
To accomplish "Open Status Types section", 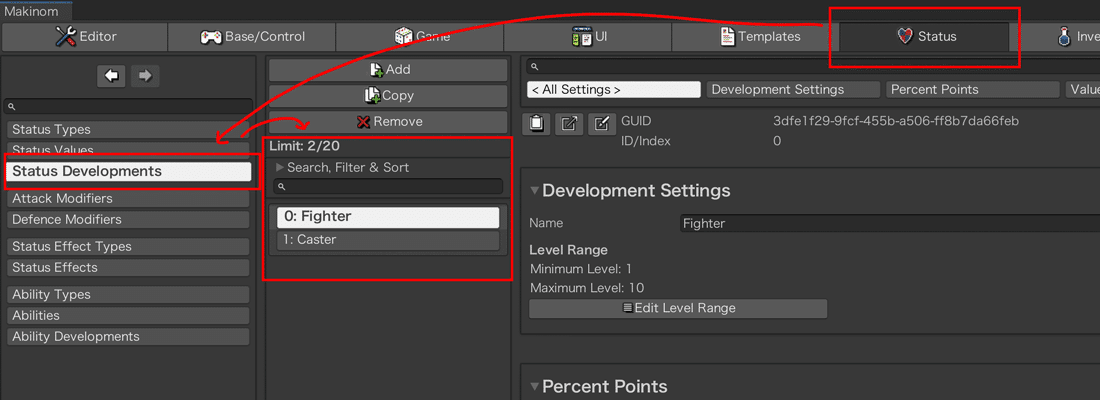I will [x=128, y=130].
